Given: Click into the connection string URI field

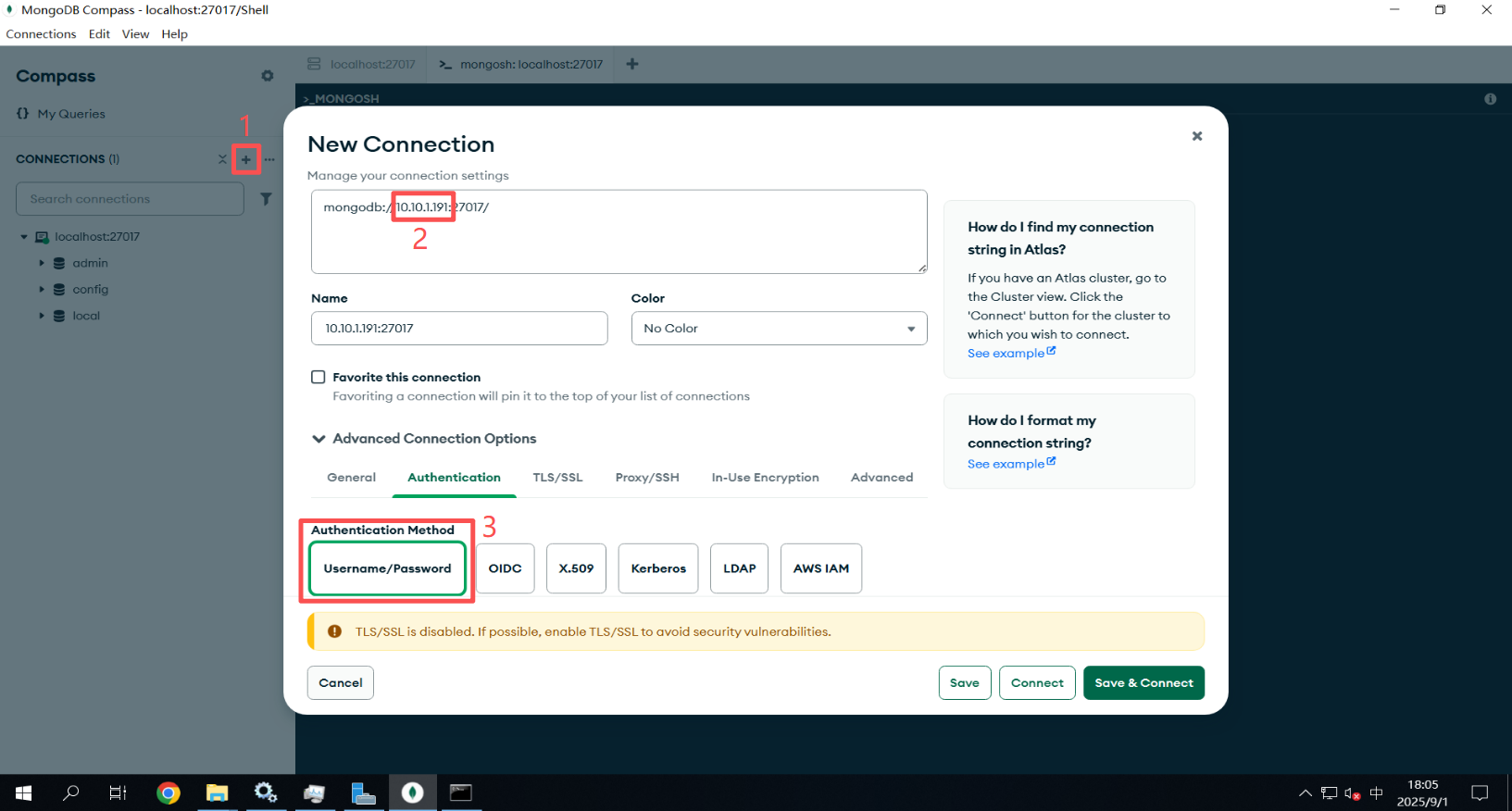Looking at the screenshot, I should click(x=619, y=231).
